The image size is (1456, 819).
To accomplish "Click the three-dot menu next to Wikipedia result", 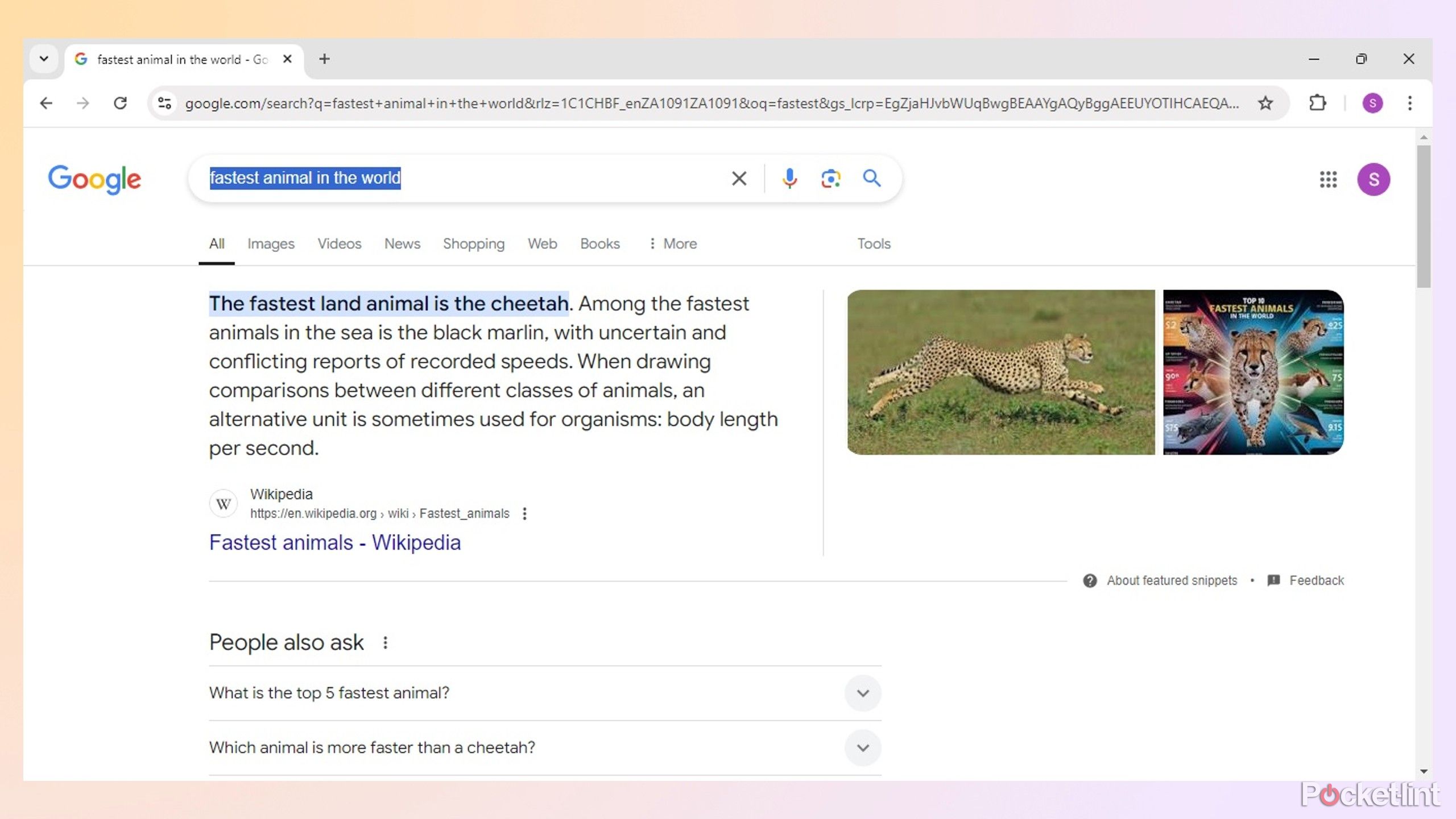I will tap(523, 513).
